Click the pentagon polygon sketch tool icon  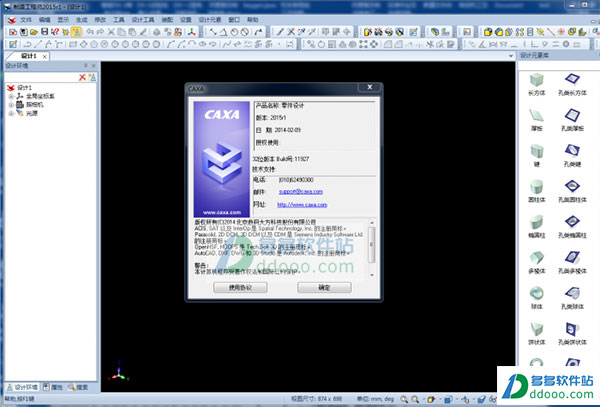click(x=94, y=44)
